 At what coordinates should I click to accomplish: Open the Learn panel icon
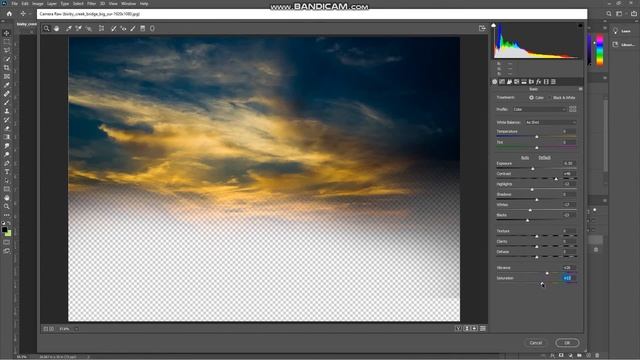coord(616,31)
